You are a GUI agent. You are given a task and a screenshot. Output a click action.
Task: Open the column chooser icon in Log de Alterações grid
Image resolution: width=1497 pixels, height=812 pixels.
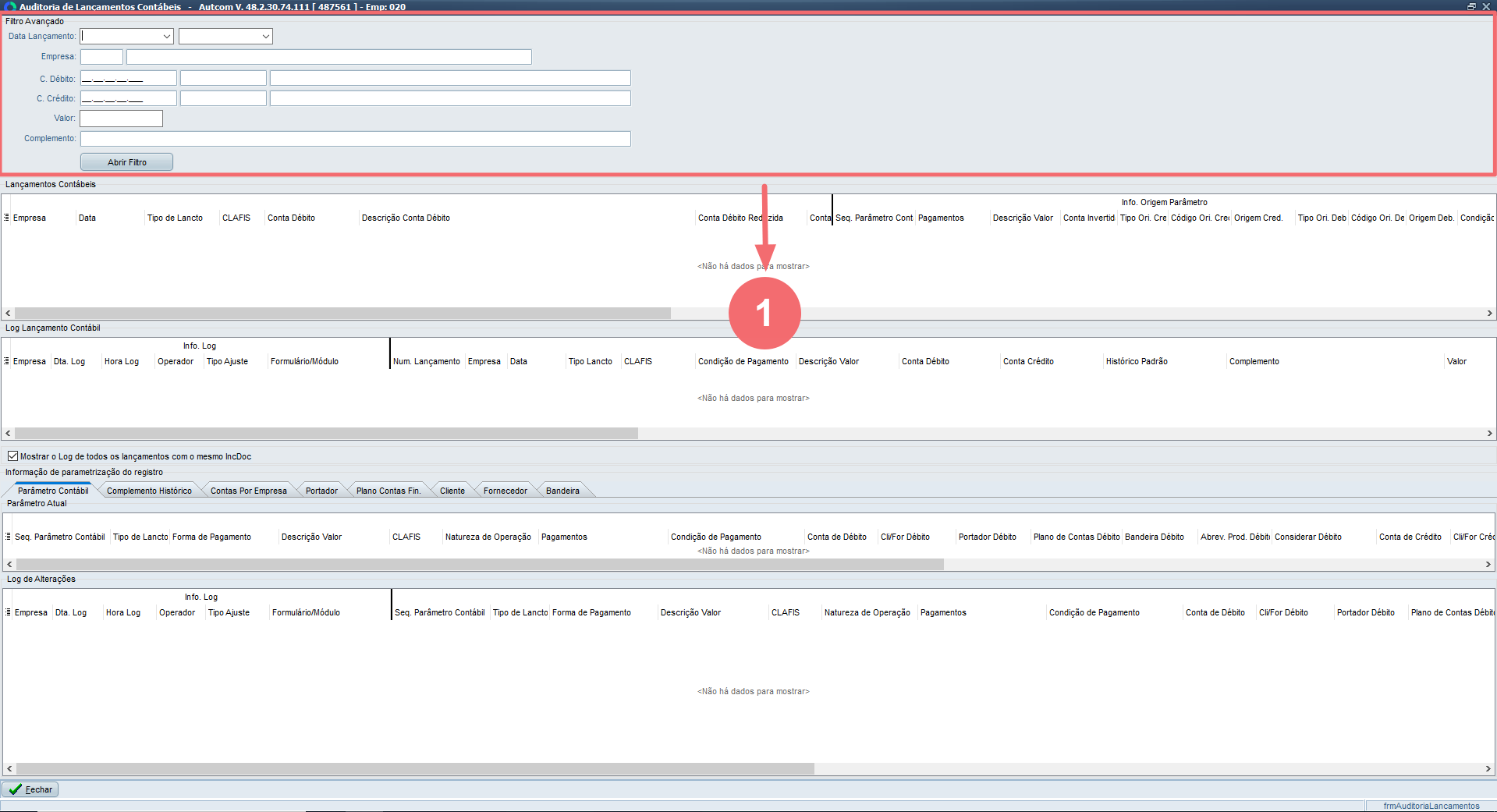pos(8,612)
